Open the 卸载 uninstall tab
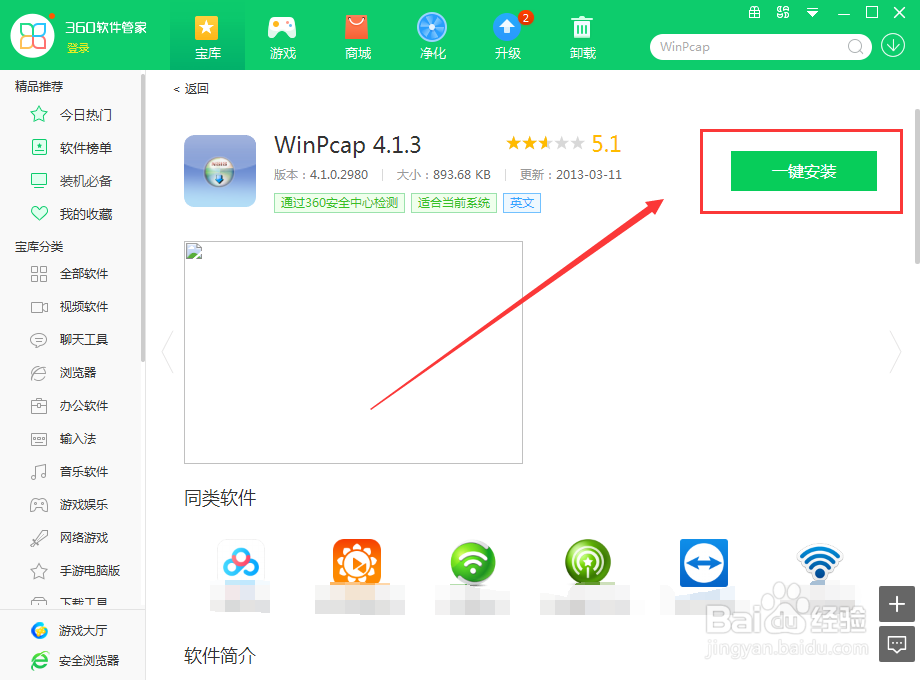The width and height of the screenshot is (920, 680). pyautogui.click(x=583, y=38)
